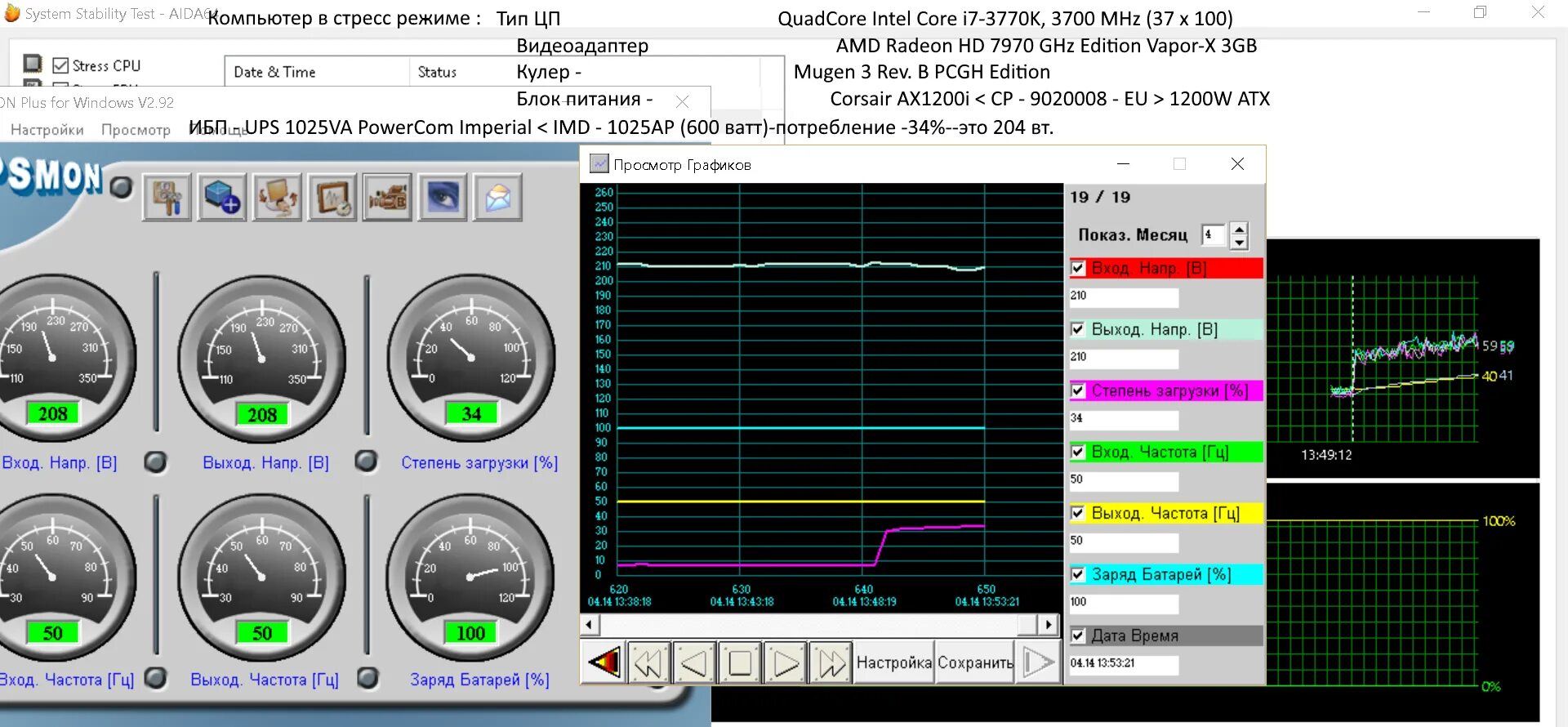1568x727 pixels.
Task: Uncheck Вход. Напр. [В] graph series
Action: click(1078, 268)
